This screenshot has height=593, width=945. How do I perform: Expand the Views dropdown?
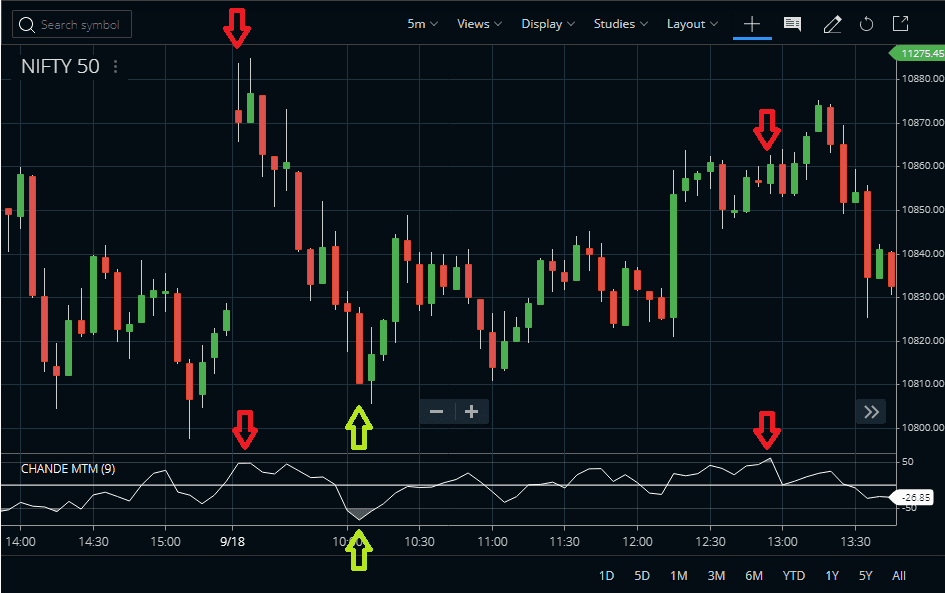coord(479,24)
